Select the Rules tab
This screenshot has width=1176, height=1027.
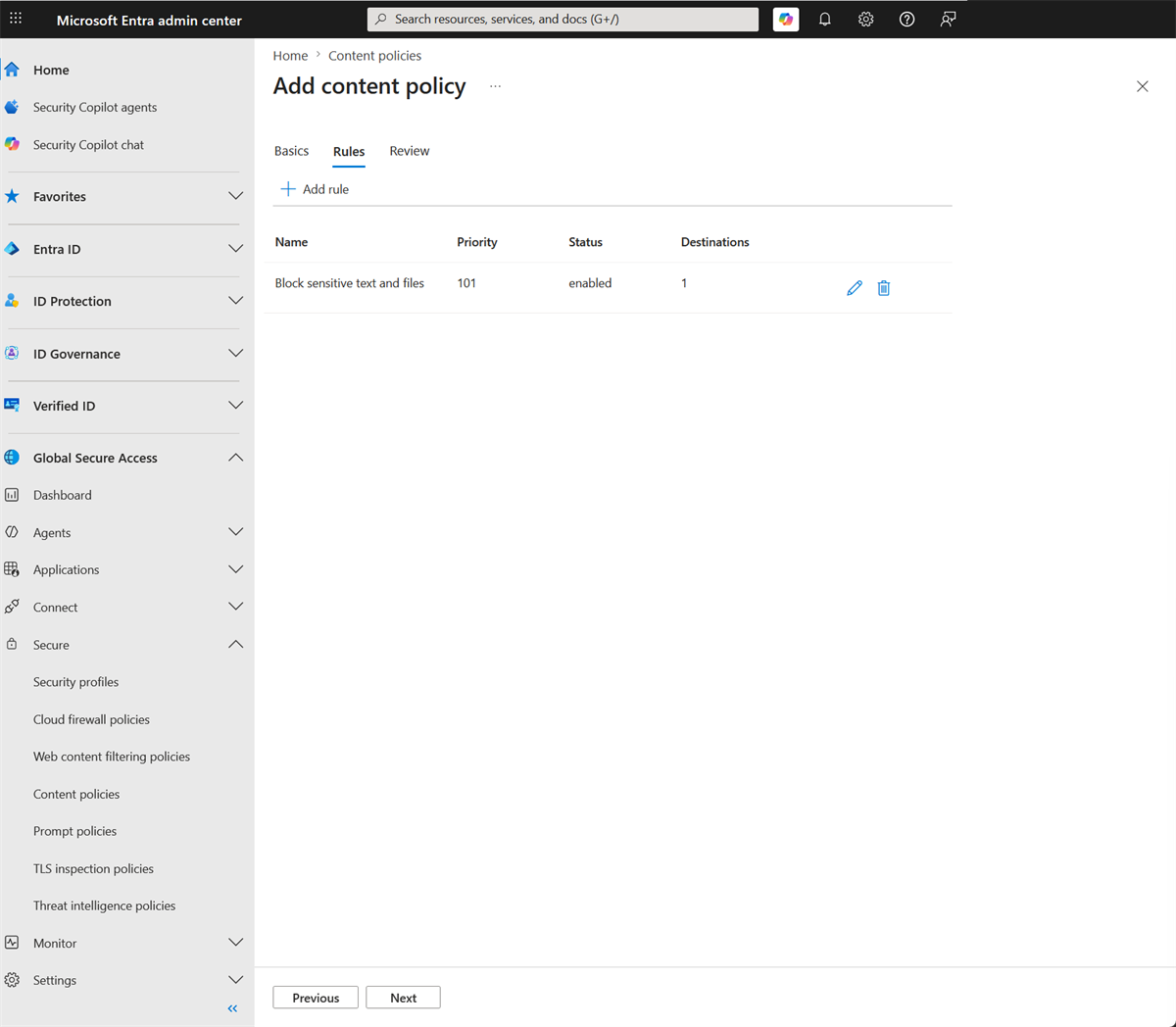pos(349,152)
